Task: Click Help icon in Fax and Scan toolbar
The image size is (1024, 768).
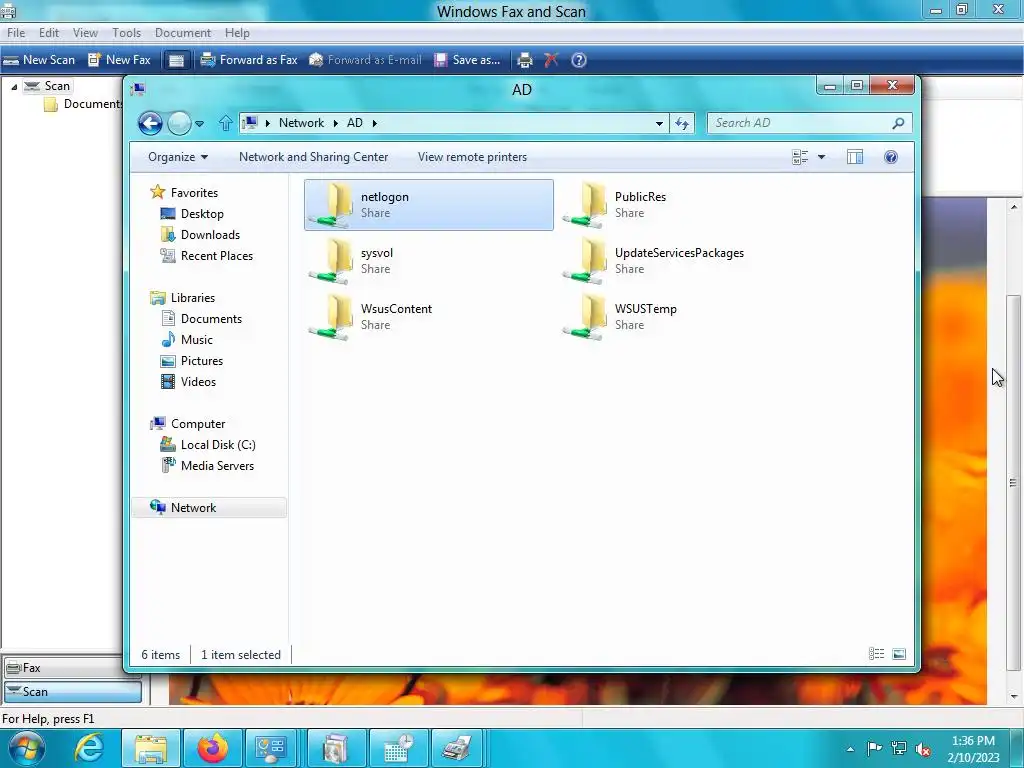Action: click(x=579, y=60)
